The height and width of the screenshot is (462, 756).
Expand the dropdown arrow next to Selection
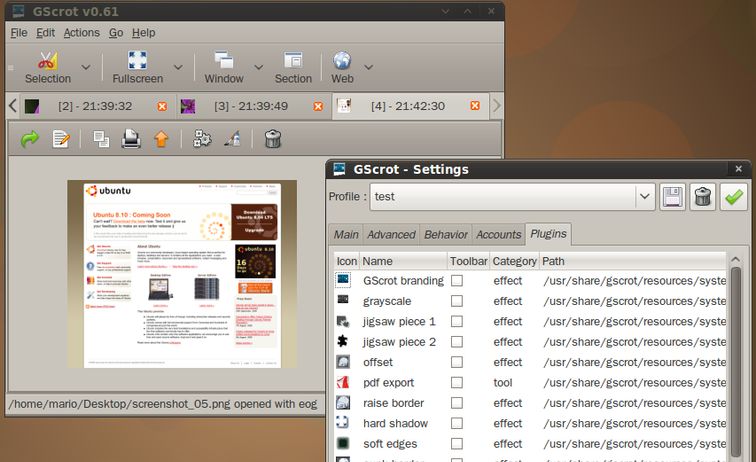click(x=86, y=67)
